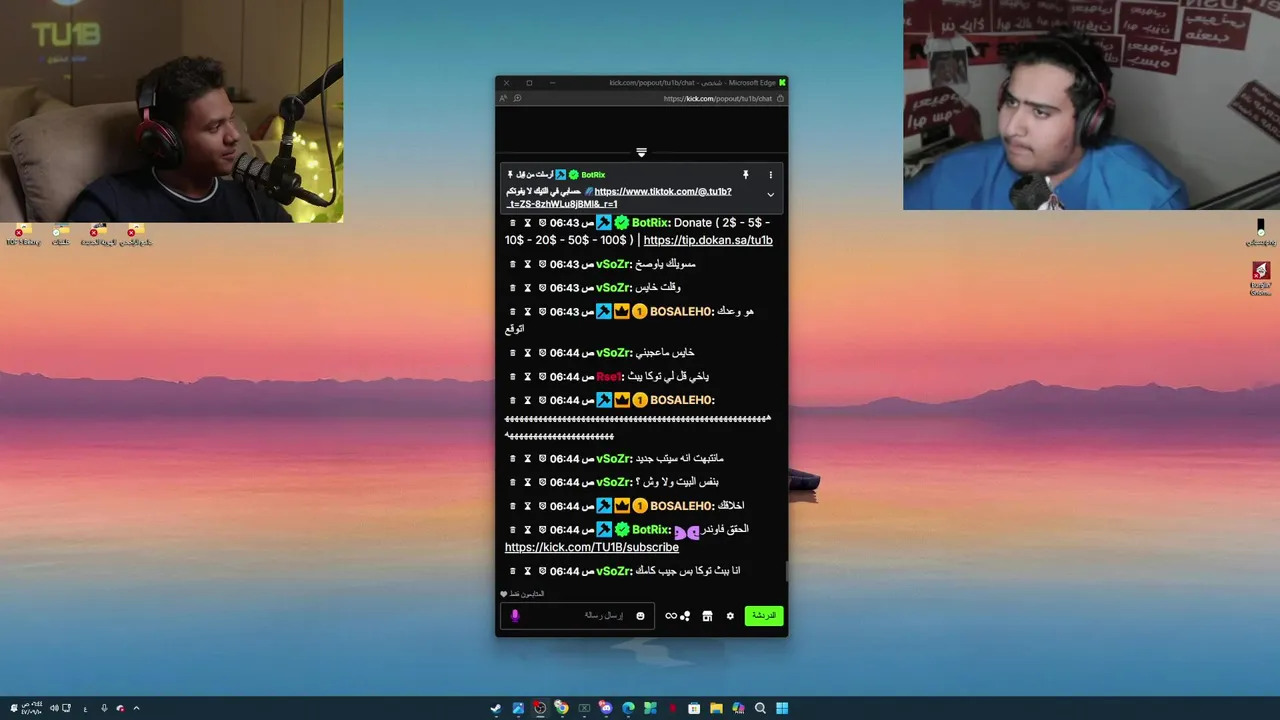The width and height of the screenshot is (1280, 720).
Task: Click BotRix username in the pinned message
Action: pyautogui.click(x=593, y=175)
